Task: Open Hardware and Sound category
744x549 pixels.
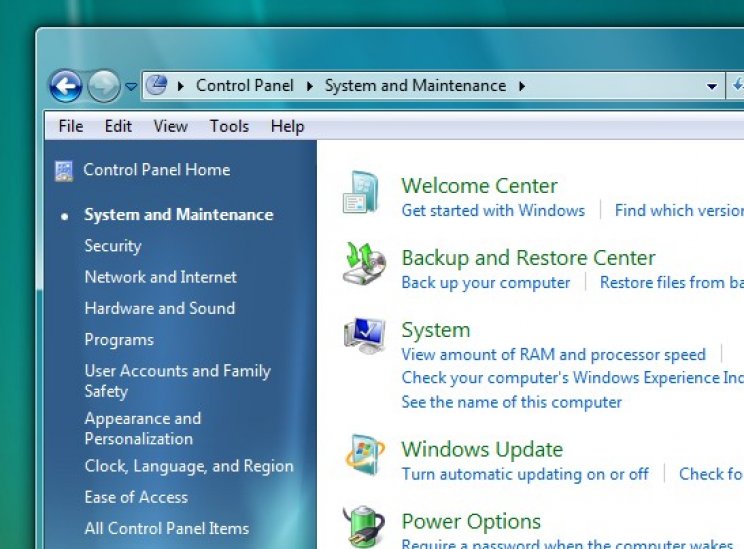Action: [x=159, y=308]
